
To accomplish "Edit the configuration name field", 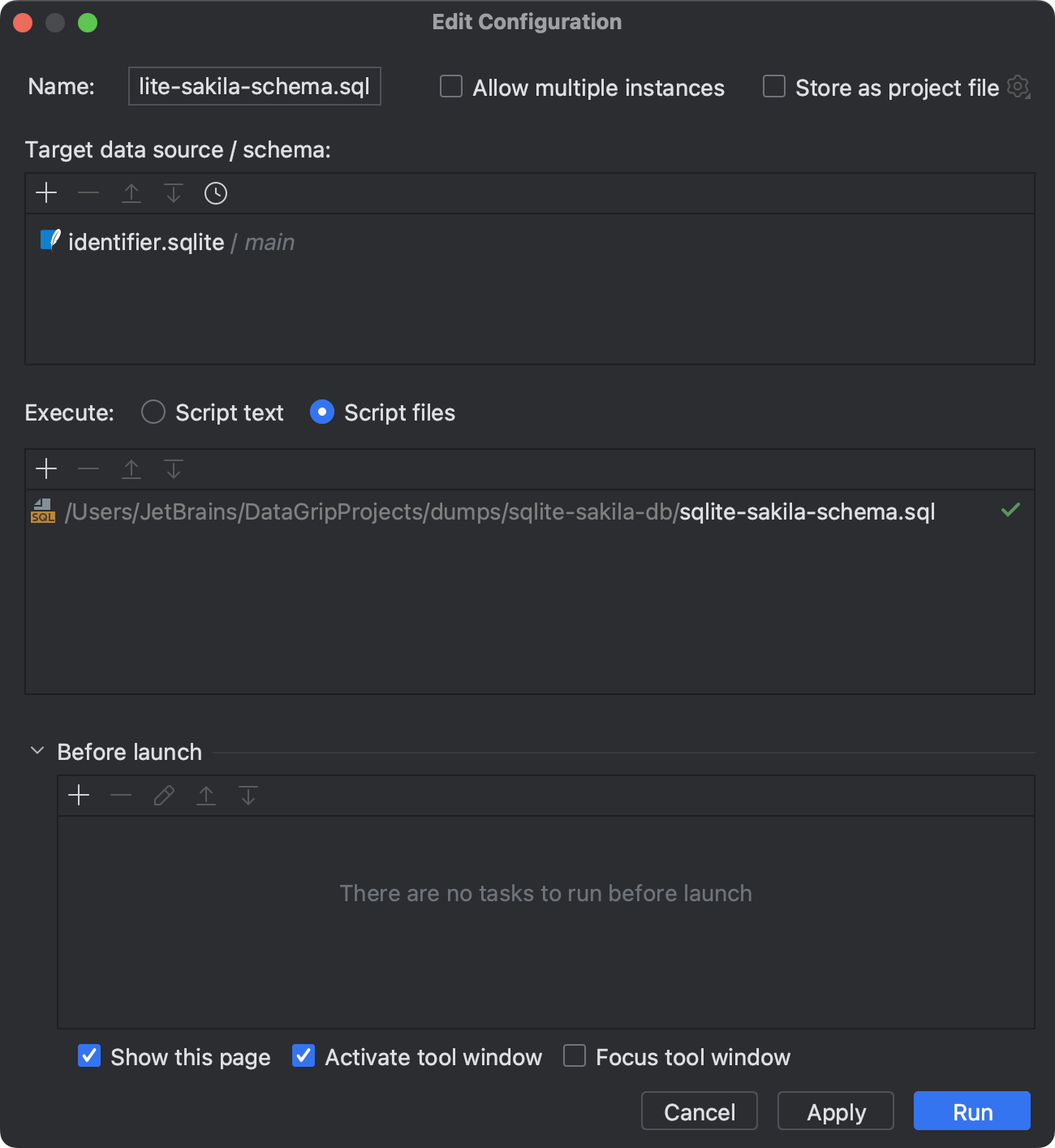I will [x=254, y=85].
